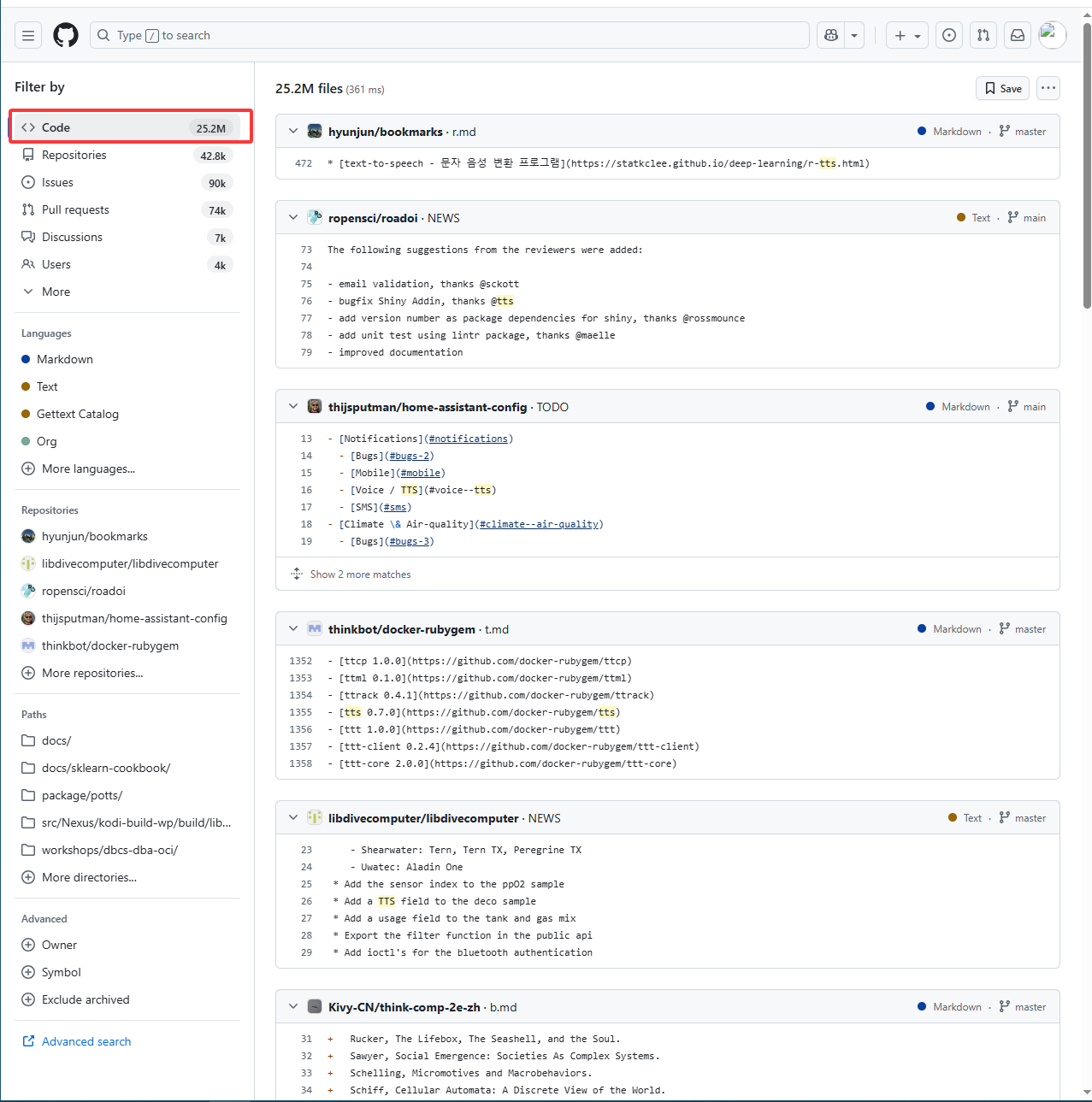This screenshot has width=1092, height=1102.
Task: Open the notifications inbox icon
Action: point(1018,35)
